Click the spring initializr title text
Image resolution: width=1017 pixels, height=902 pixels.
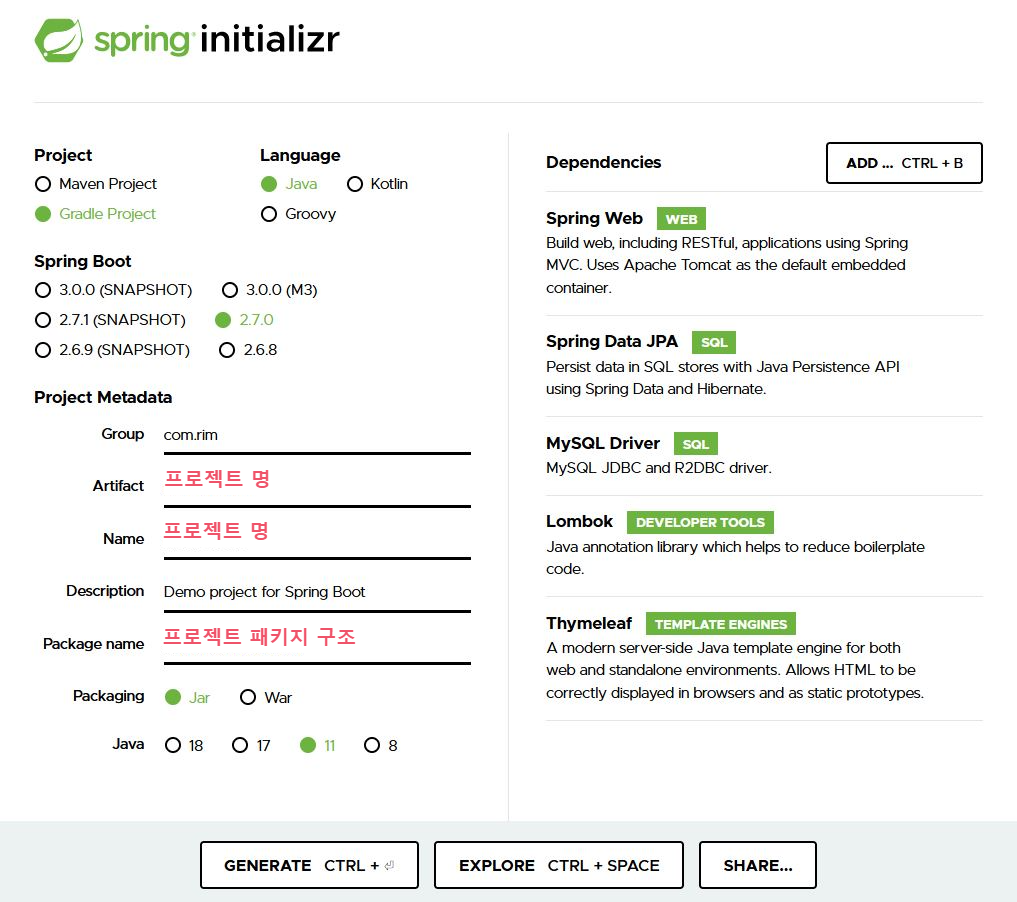[x=217, y=40]
